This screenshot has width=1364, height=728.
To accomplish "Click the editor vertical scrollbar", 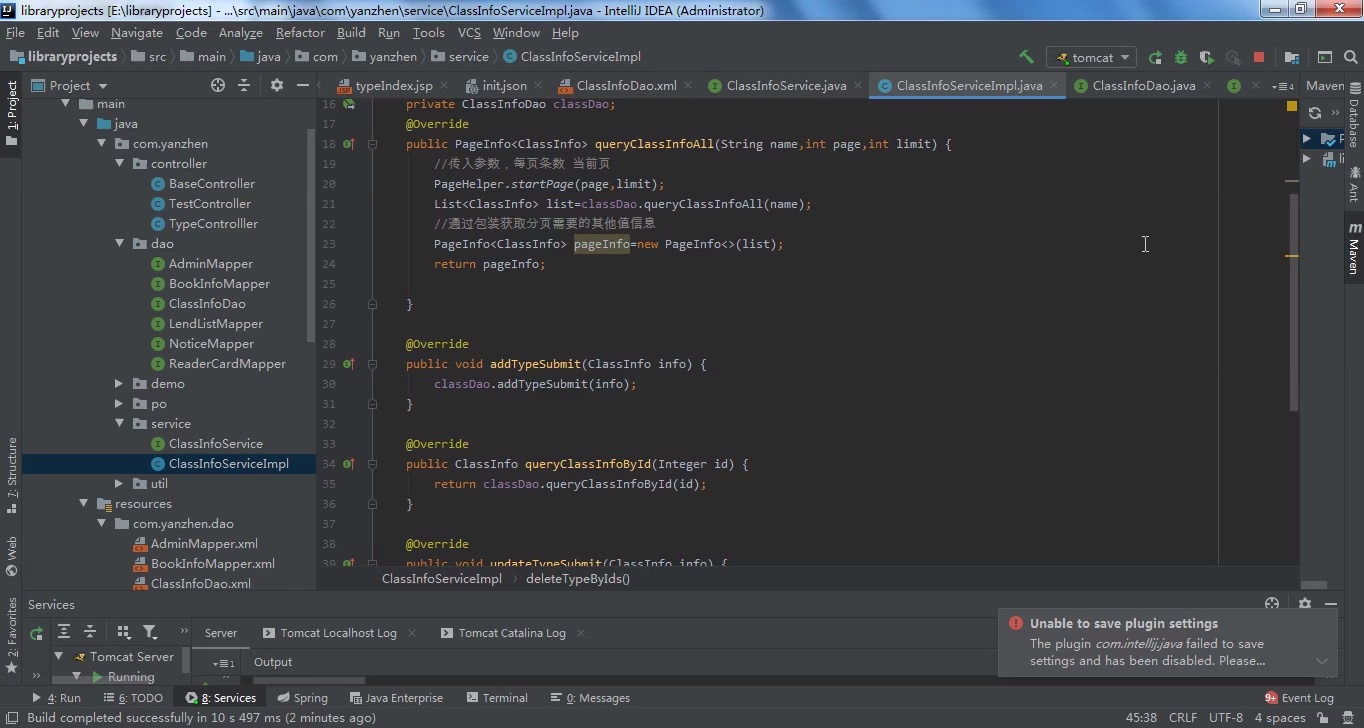I will point(1293,300).
